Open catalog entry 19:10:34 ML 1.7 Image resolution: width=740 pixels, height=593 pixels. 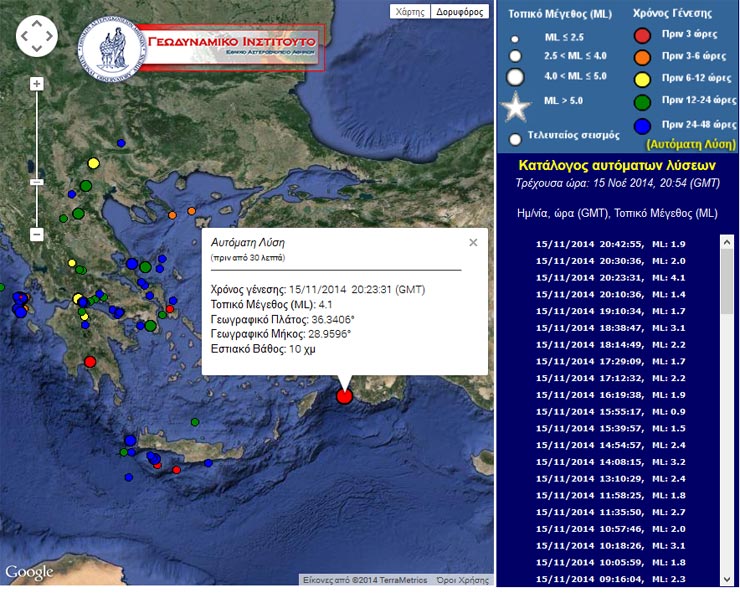[611, 311]
